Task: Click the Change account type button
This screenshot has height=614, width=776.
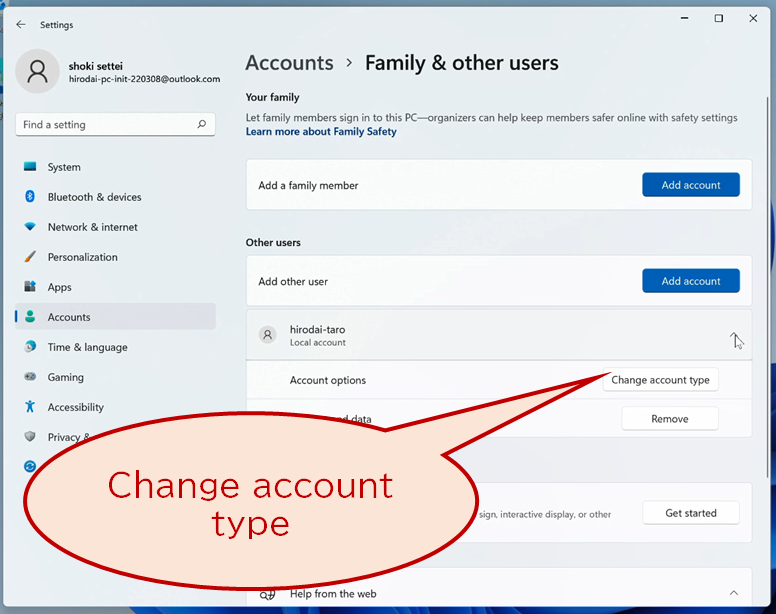Action: click(x=660, y=379)
